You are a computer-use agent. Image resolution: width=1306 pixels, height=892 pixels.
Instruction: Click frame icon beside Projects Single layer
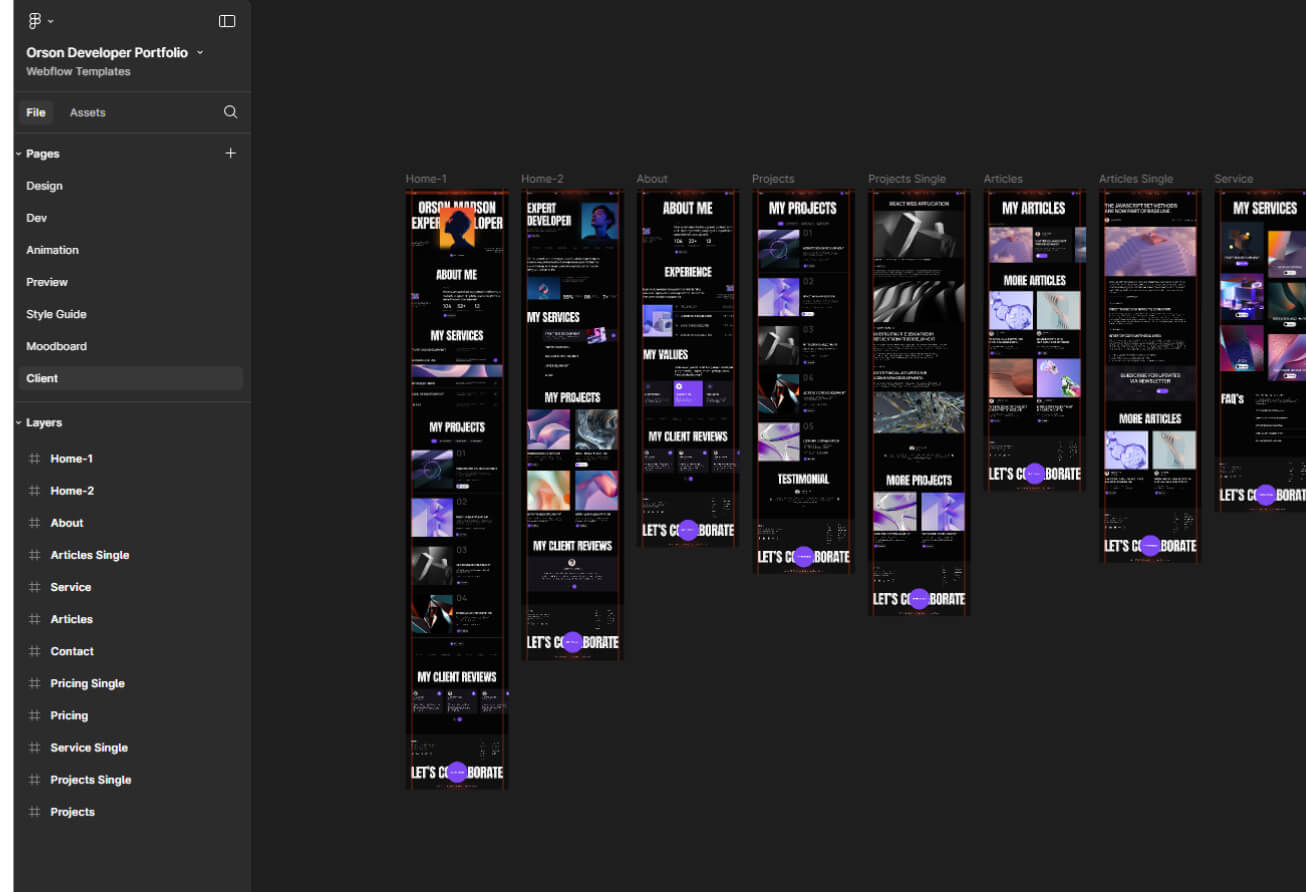[34, 779]
